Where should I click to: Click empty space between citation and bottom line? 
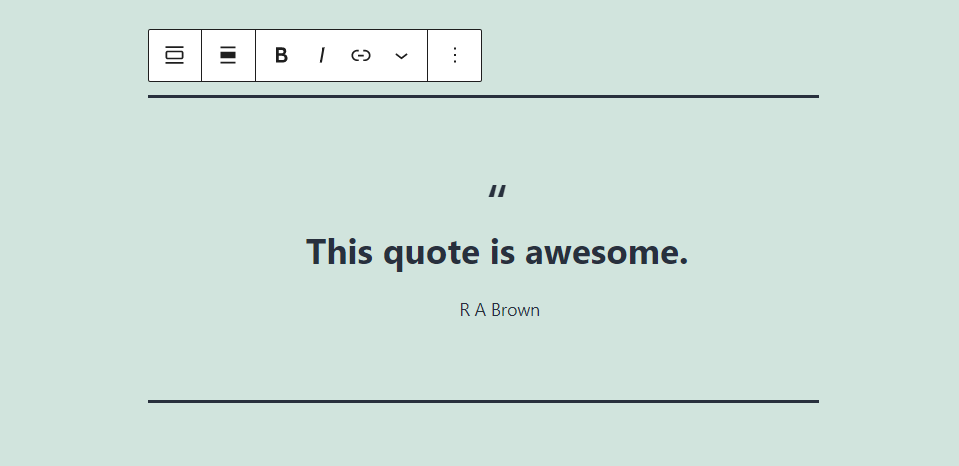click(x=483, y=360)
